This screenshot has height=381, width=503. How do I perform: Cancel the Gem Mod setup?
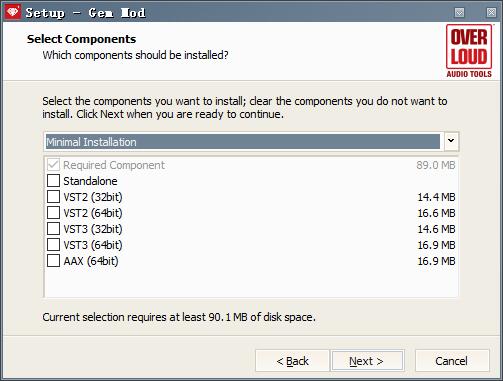coord(452,361)
